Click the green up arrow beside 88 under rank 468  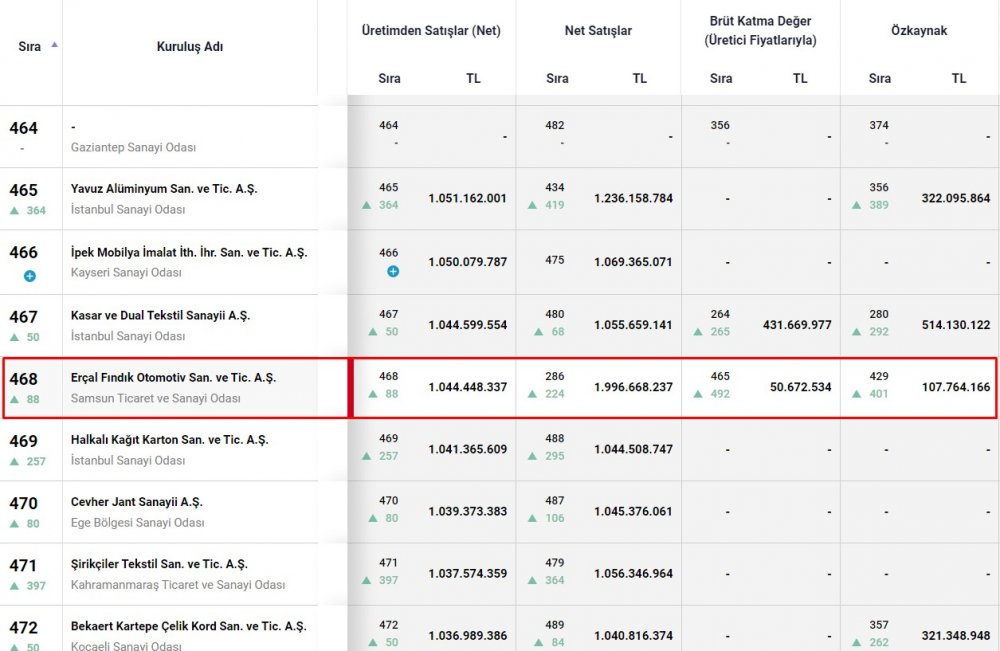click(15, 399)
